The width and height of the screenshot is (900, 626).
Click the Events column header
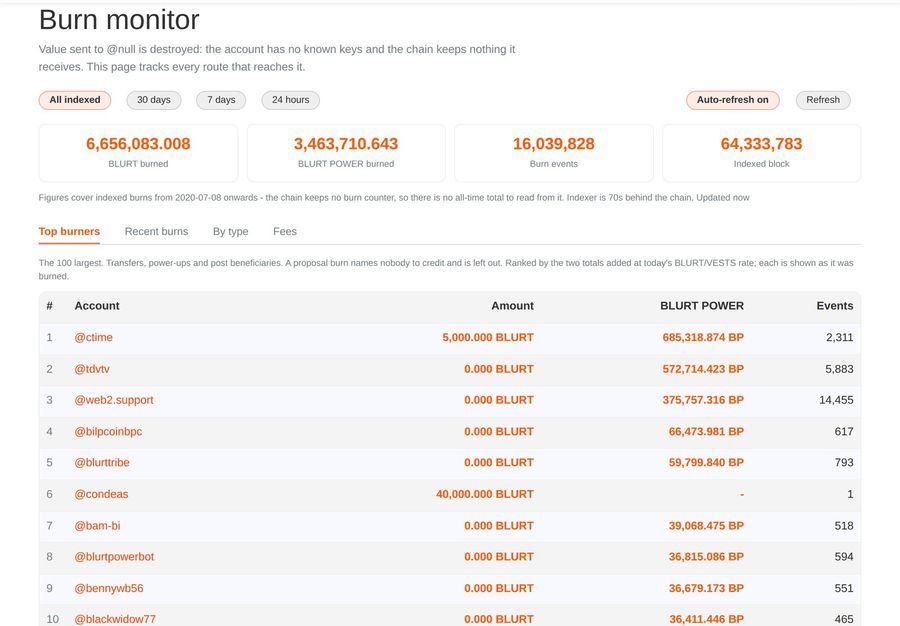click(835, 306)
